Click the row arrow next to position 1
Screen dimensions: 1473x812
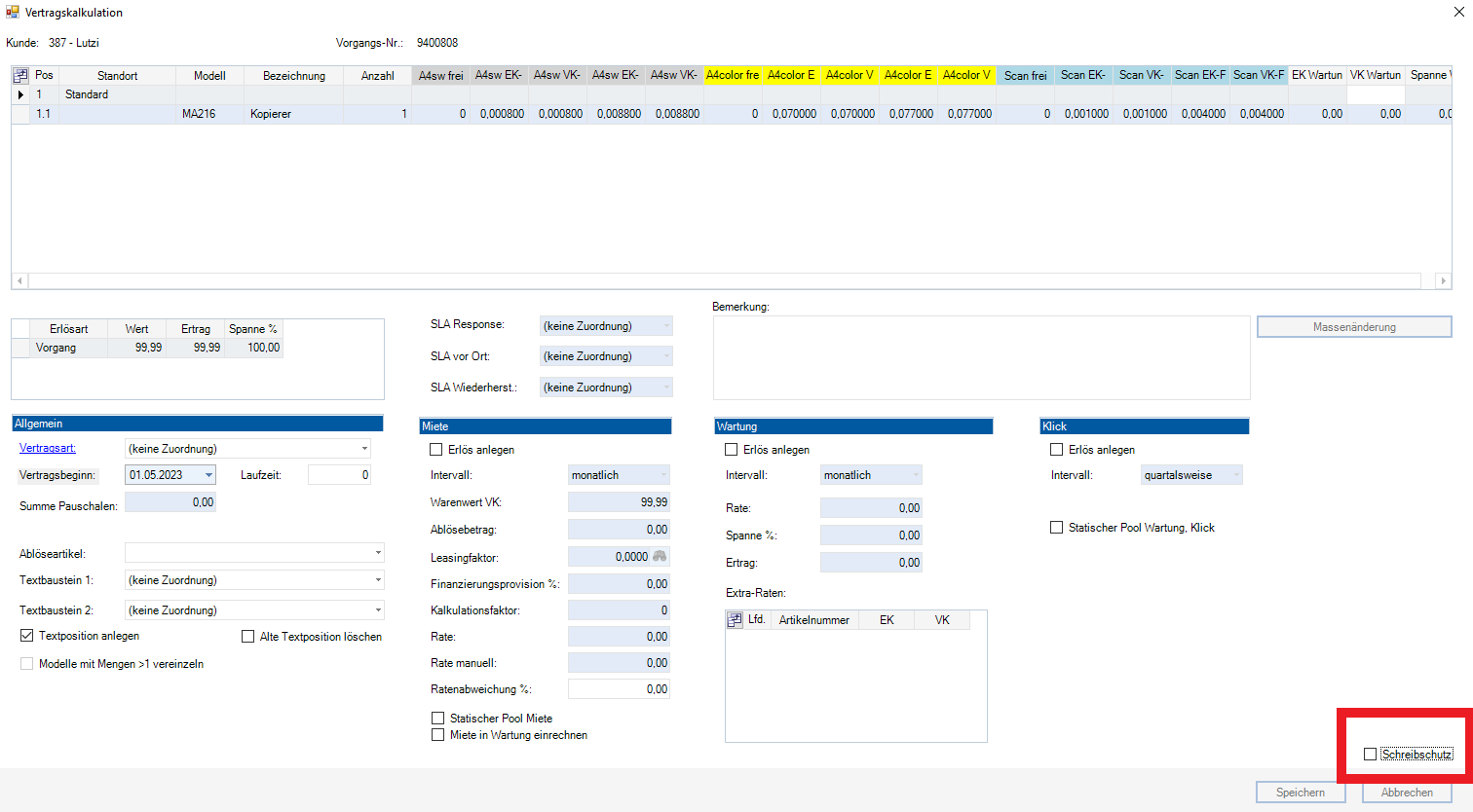[x=20, y=94]
